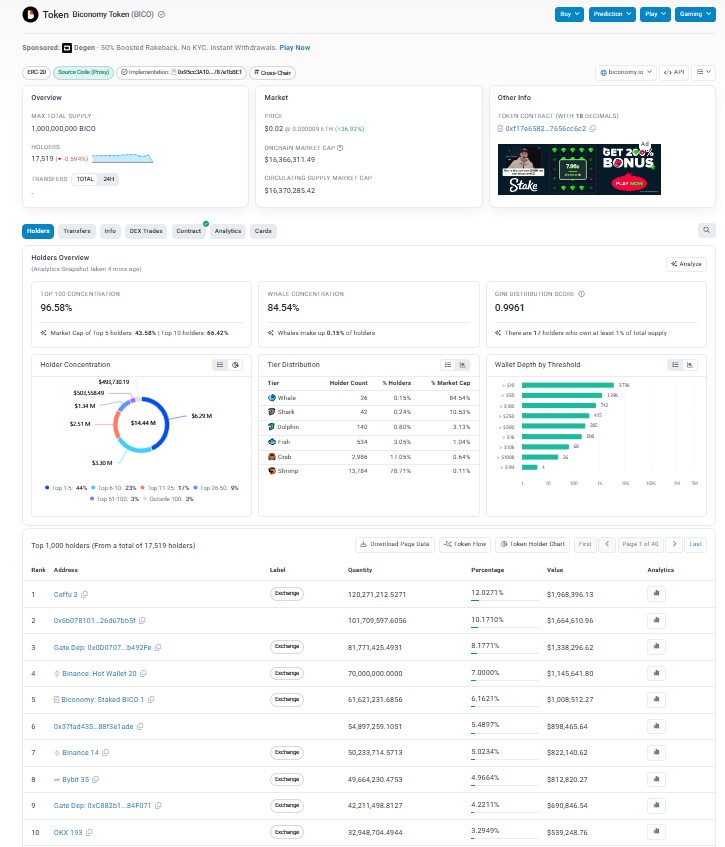Copy the Gate Dep 0x0D0707 address
This screenshot has height=847, width=725.
[158, 647]
